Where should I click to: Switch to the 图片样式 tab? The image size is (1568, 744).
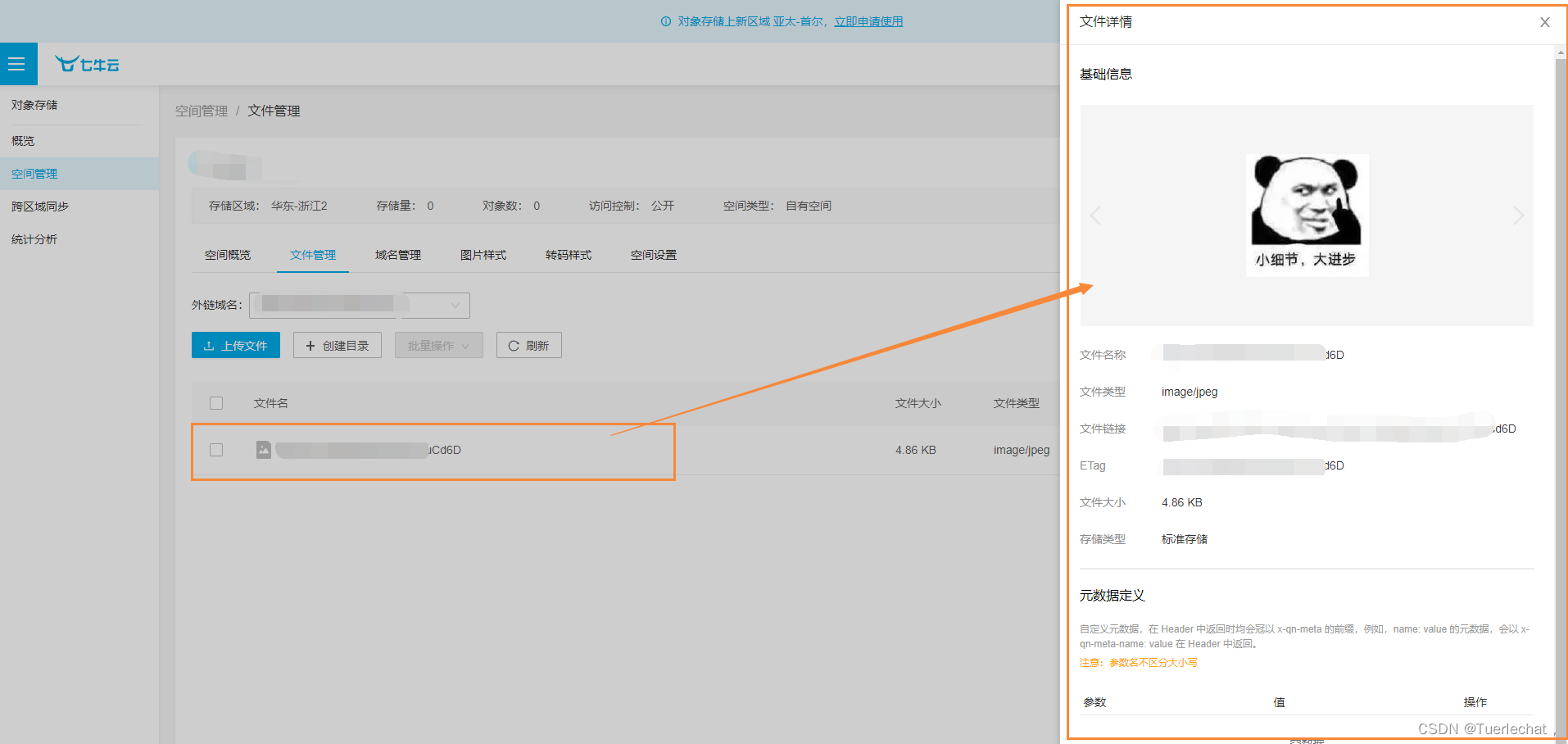tap(483, 255)
